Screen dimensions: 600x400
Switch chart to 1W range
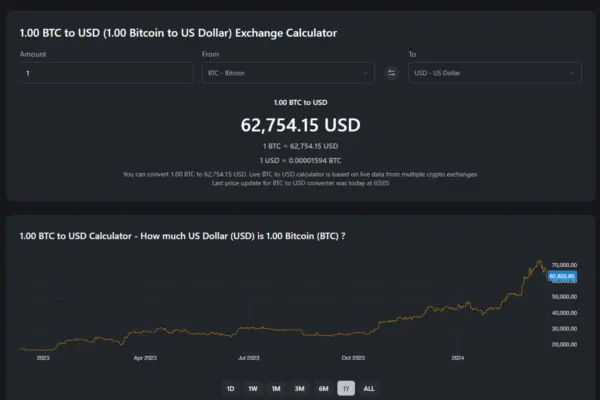(x=253, y=388)
